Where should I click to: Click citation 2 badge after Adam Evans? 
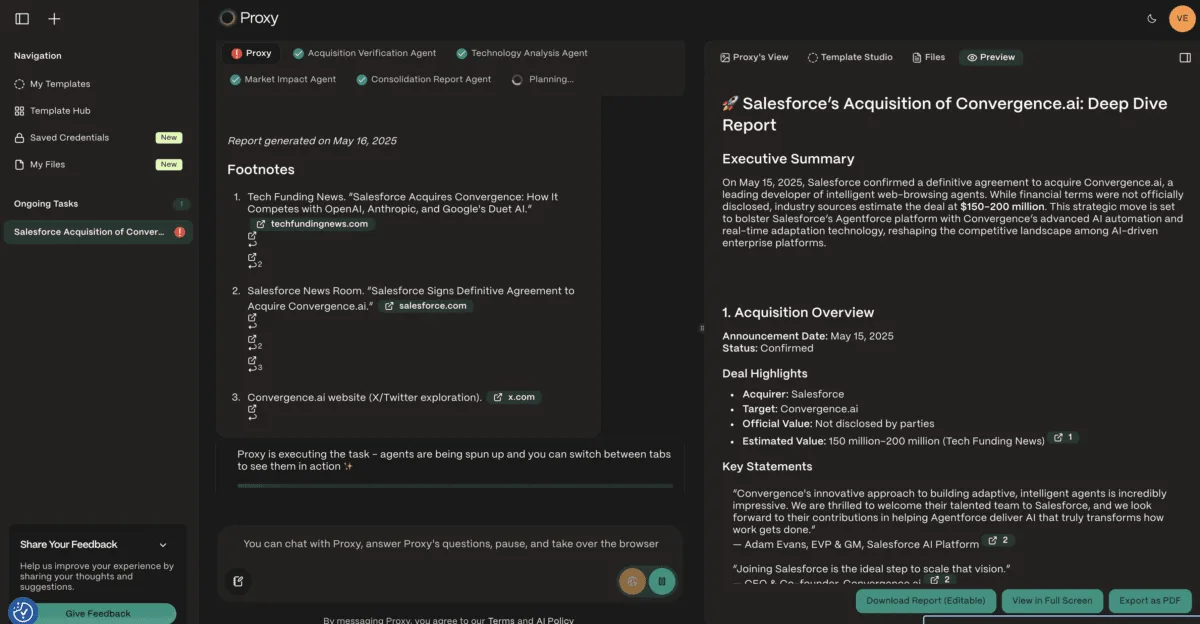(x=997, y=541)
